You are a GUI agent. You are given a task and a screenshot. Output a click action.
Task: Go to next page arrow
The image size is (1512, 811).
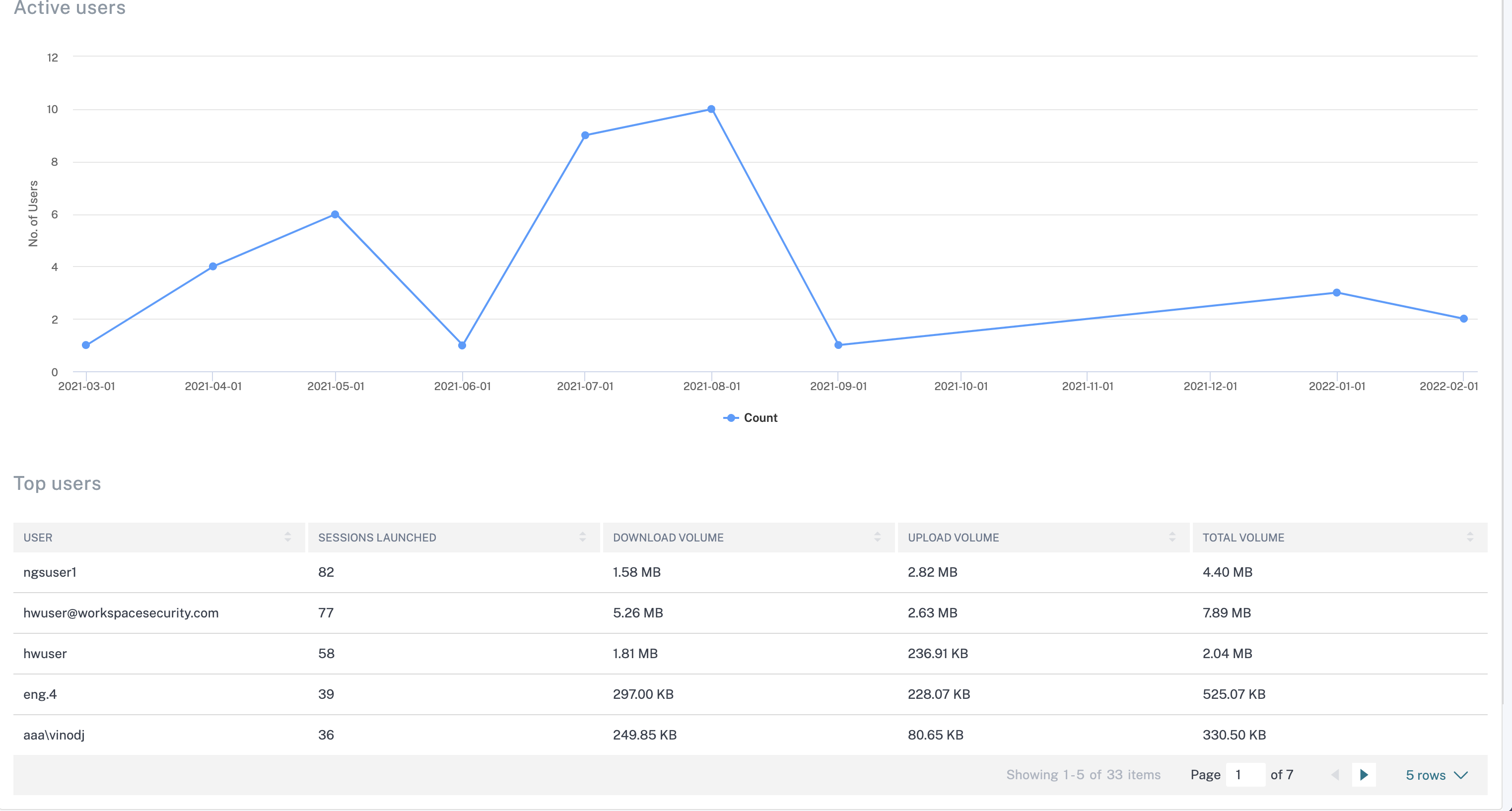pyautogui.click(x=1364, y=775)
